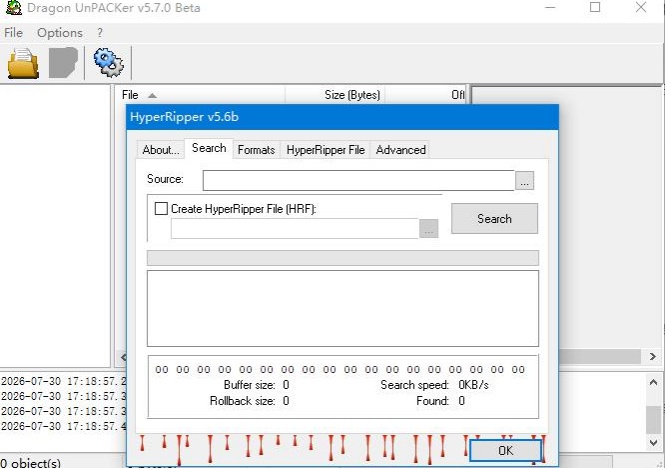This screenshot has width=665, height=468.
Task: Click the HRF file path field
Action: tap(294, 229)
